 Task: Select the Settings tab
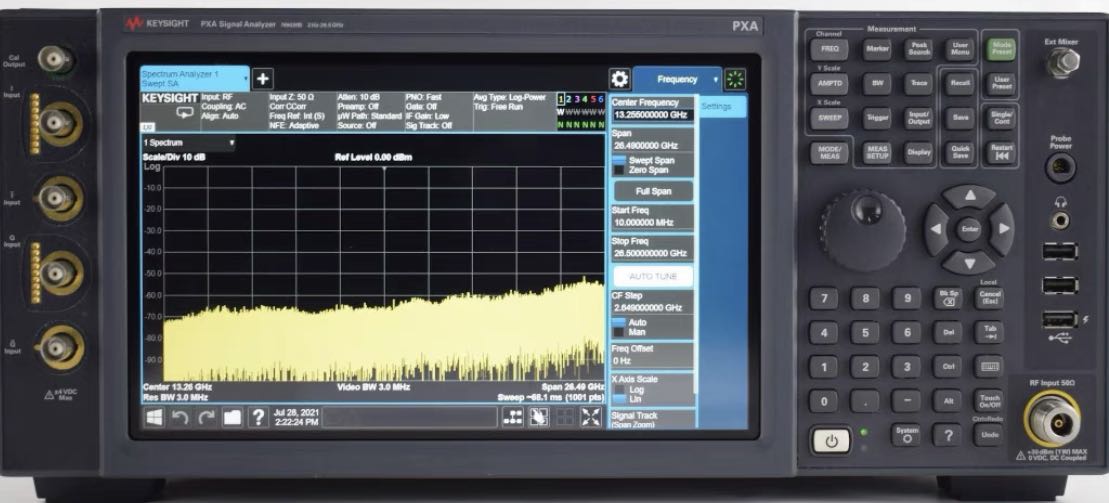720,107
